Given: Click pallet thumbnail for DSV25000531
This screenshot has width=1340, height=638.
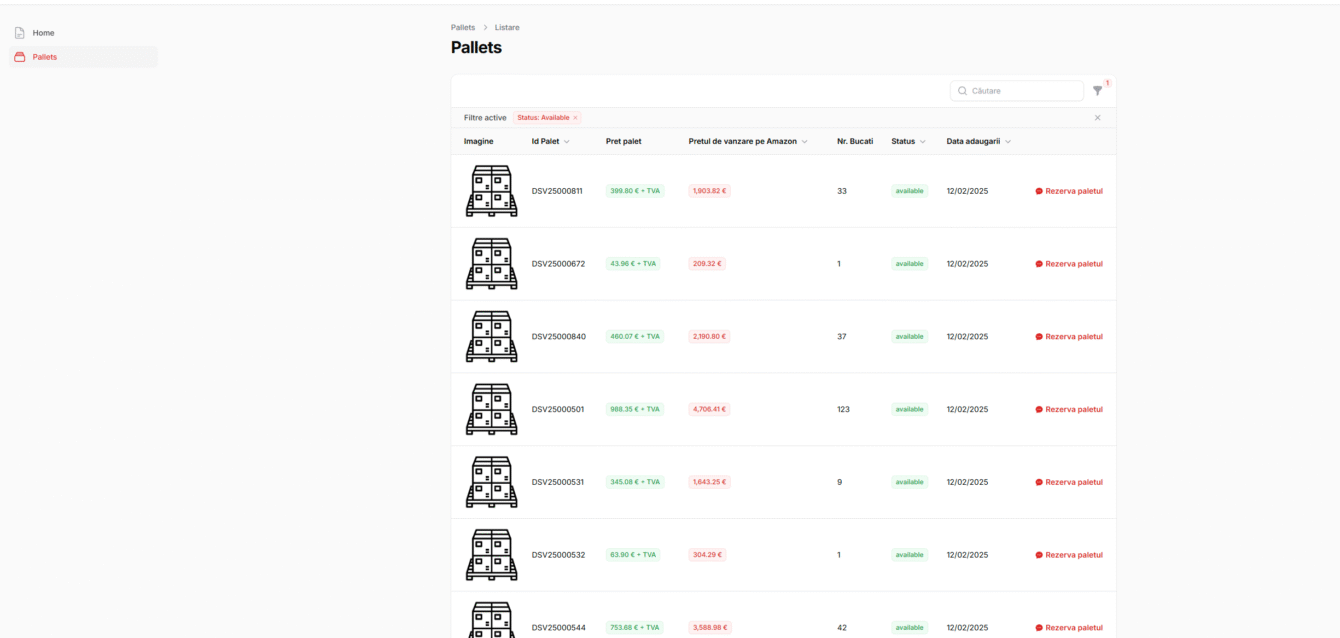Looking at the screenshot, I should tap(491, 482).
